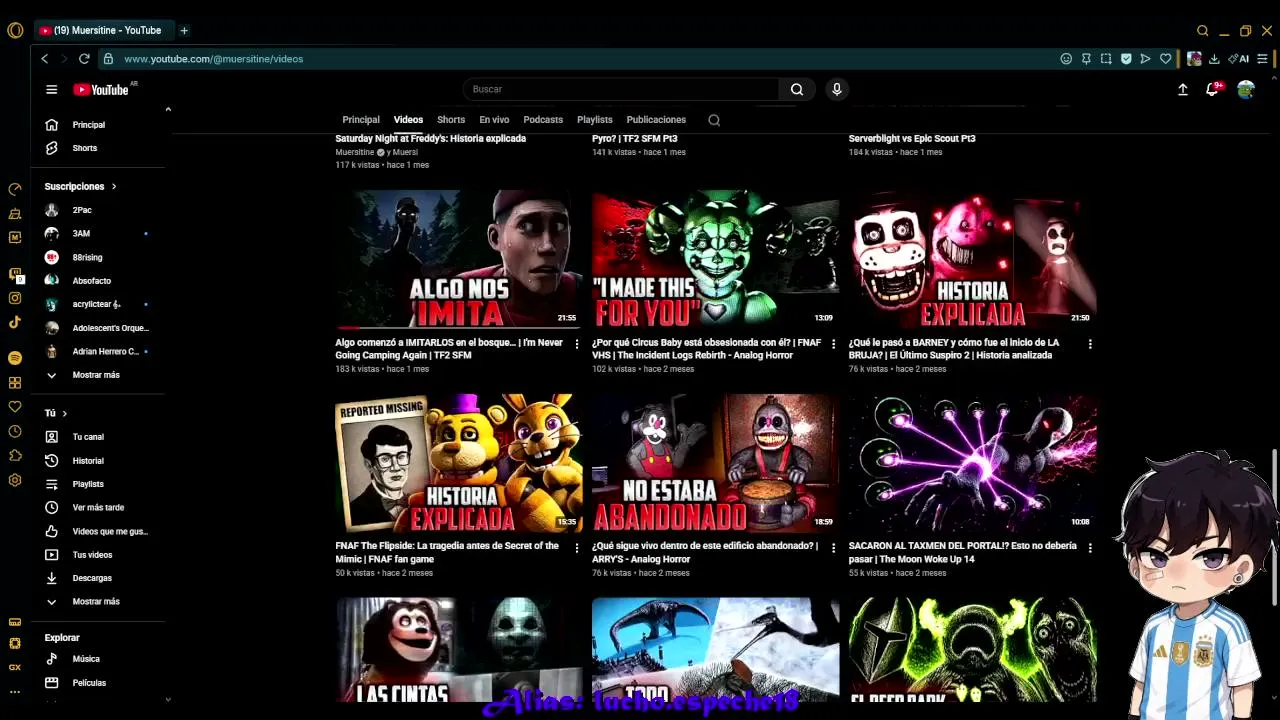Collapse the YouTube guide hamburger menu
The image size is (1280, 720).
52,89
